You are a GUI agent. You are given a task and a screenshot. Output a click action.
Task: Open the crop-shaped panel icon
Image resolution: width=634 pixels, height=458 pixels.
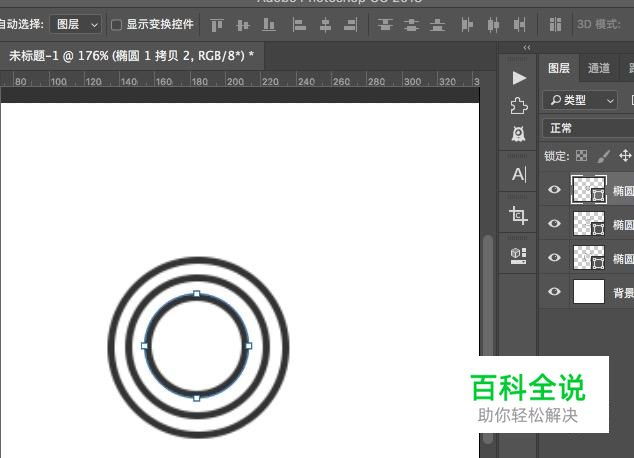(518, 215)
